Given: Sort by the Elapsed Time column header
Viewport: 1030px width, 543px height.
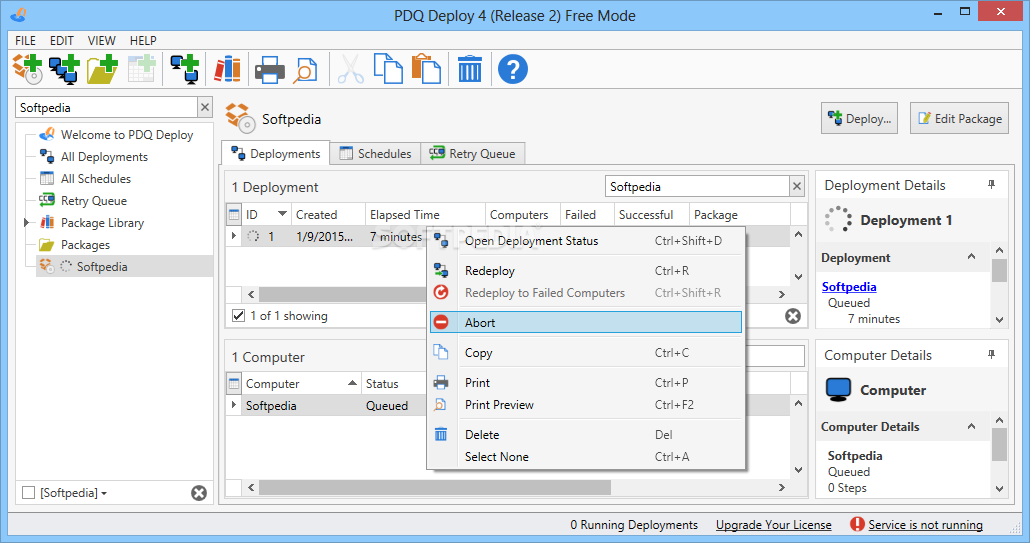Looking at the screenshot, I should point(424,215).
